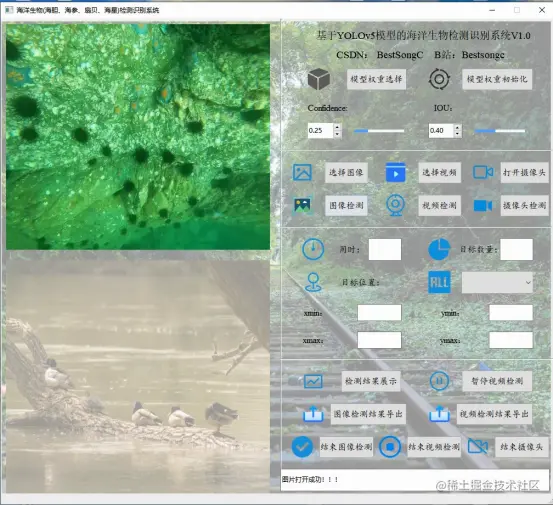Minimize the application window

click(x=492, y=10)
